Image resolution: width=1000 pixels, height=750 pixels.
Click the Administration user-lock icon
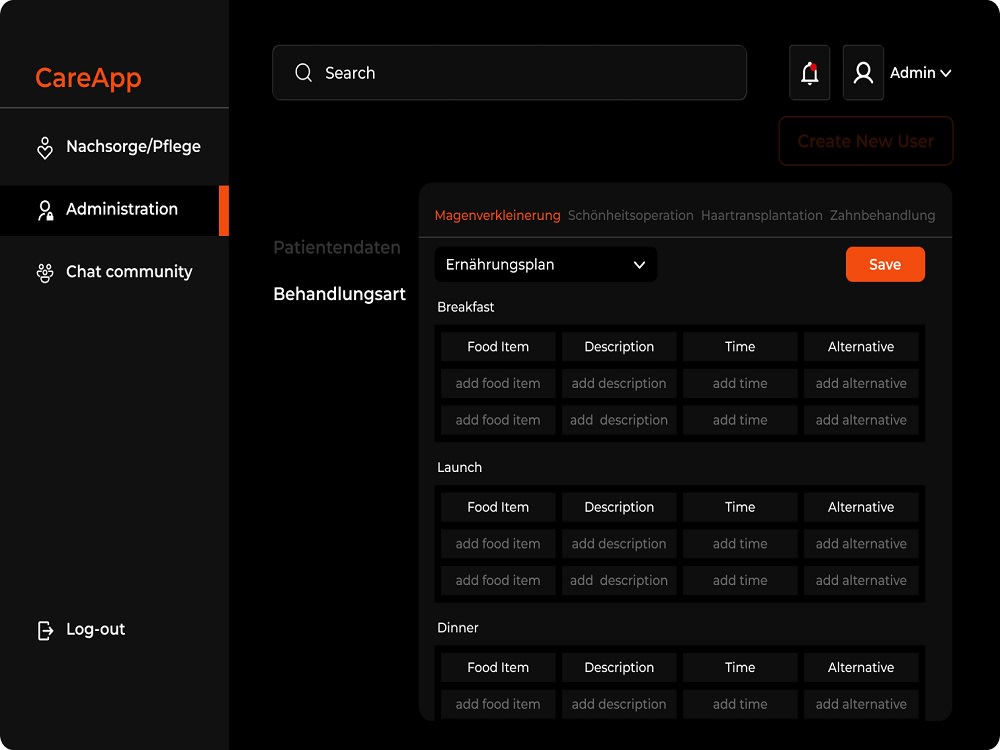click(x=45, y=210)
